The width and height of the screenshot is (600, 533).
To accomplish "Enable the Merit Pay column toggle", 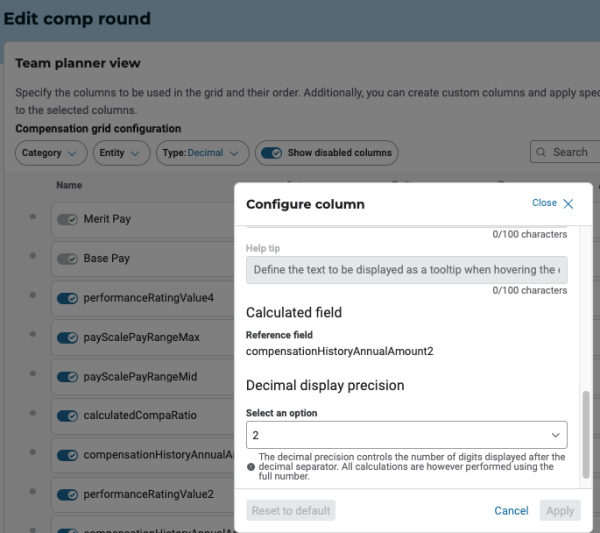I will pyautogui.click(x=68, y=219).
